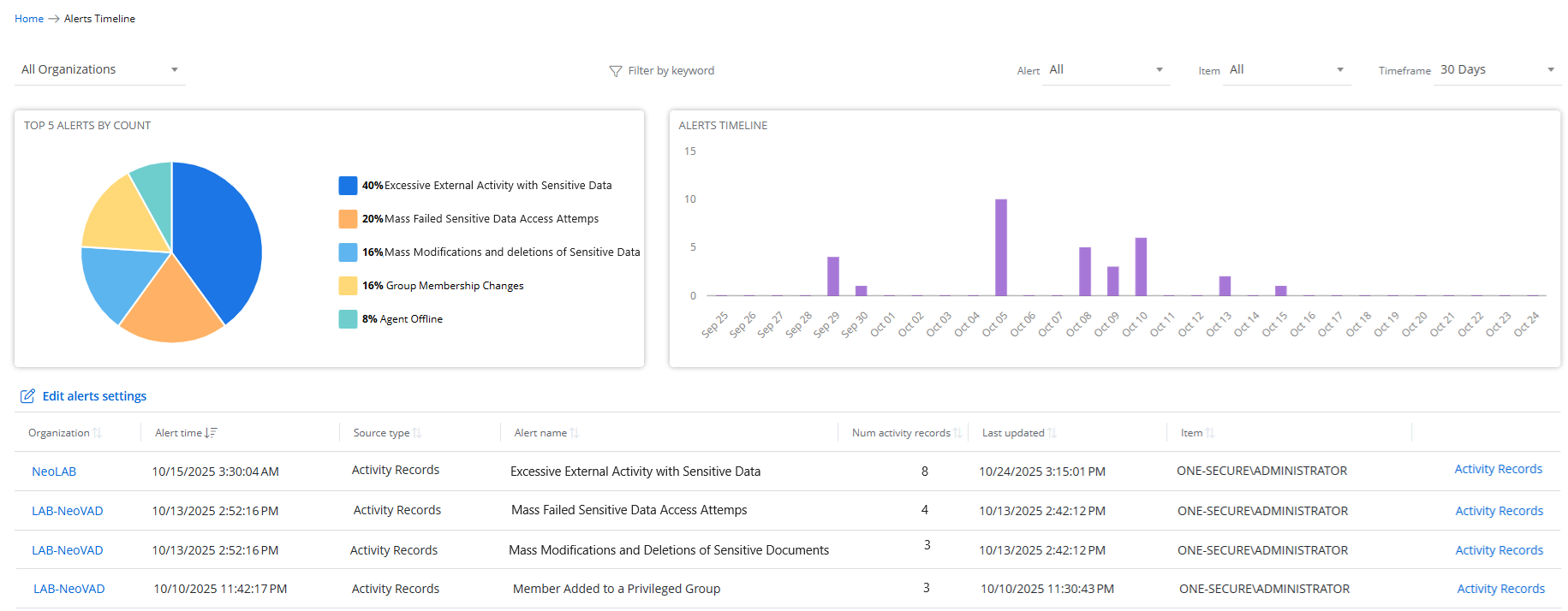
Task: Sort by Organization column arrows
Action: (x=97, y=433)
